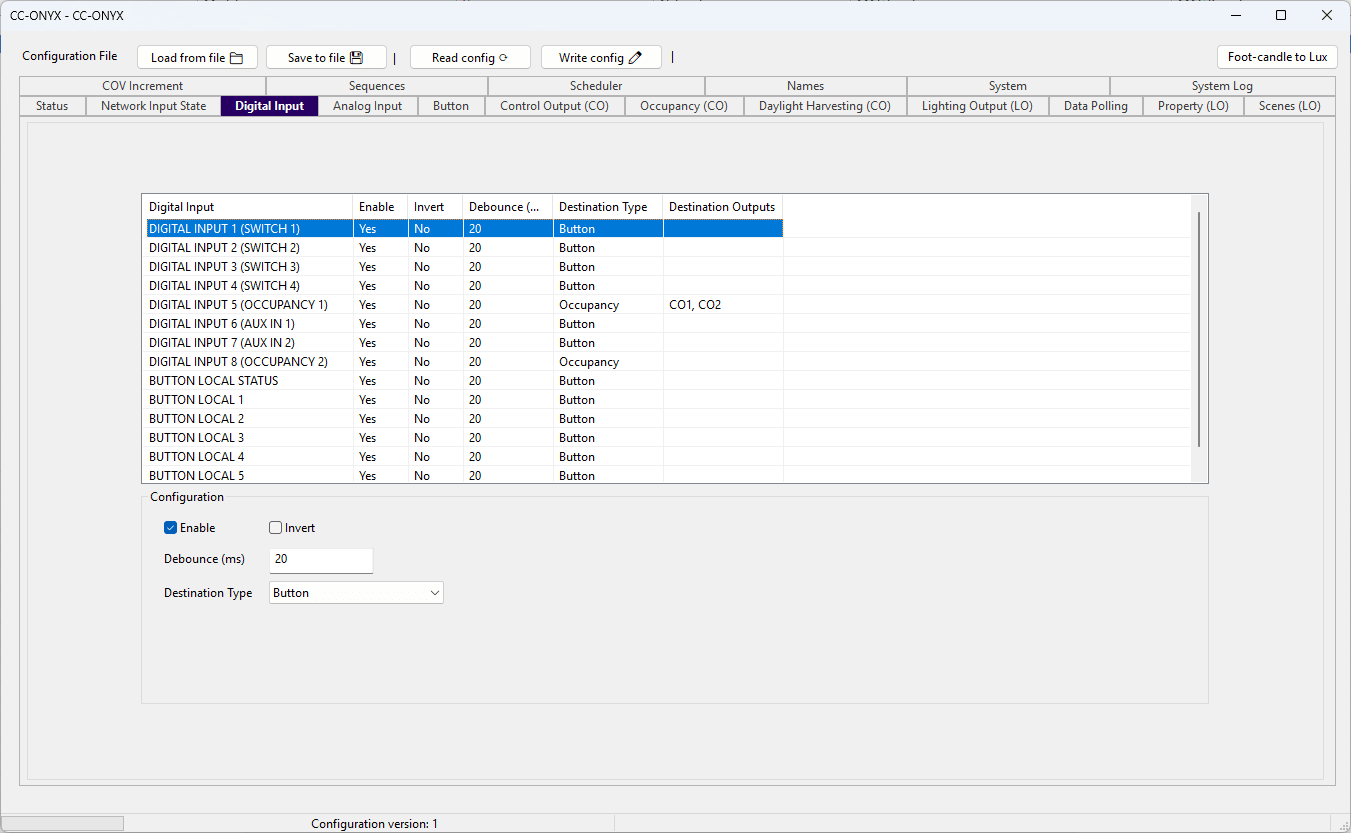This screenshot has height=833, width=1351.
Task: Click the refresh icon on Read config
Action: [x=503, y=58]
